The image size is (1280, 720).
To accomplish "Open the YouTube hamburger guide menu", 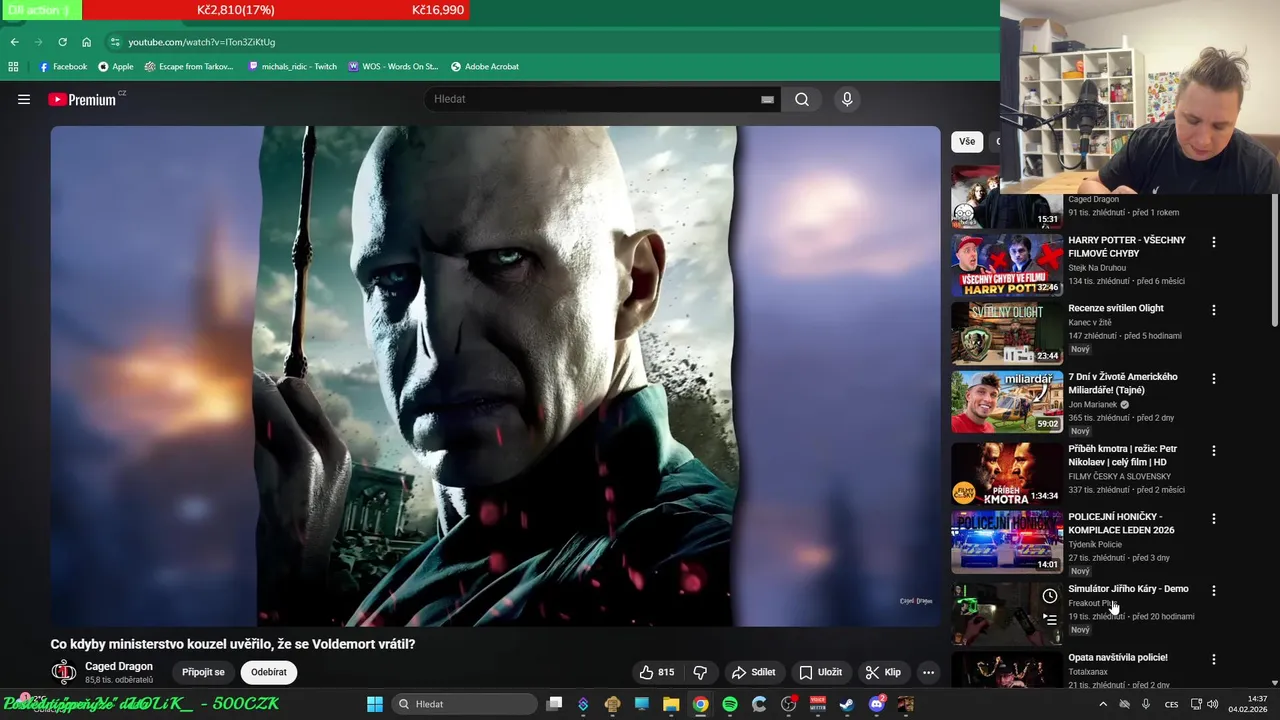I will point(24,99).
